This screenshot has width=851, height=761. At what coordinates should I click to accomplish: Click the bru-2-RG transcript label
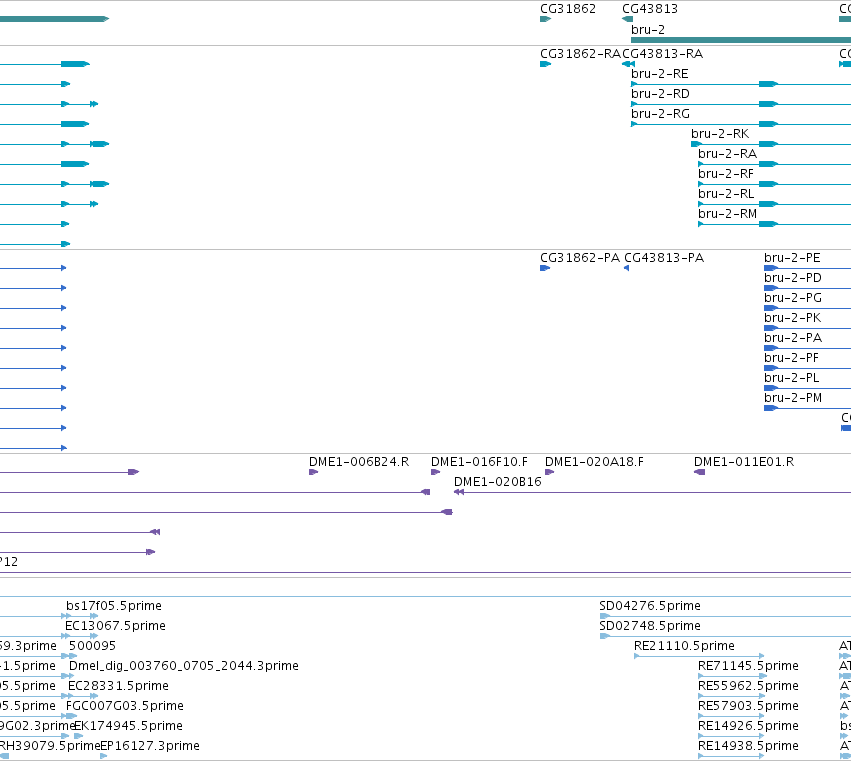661,114
